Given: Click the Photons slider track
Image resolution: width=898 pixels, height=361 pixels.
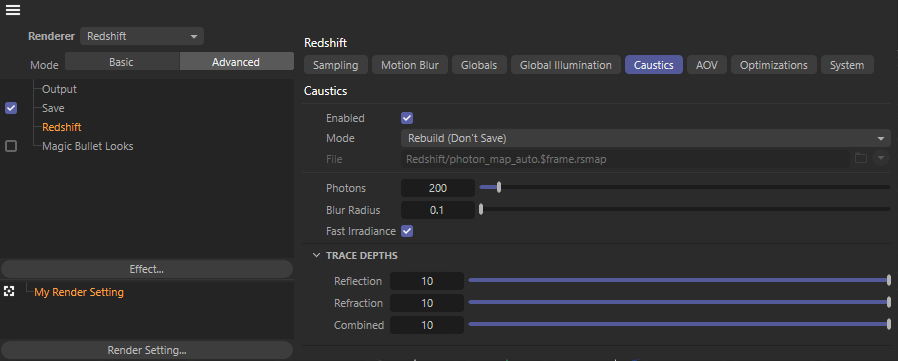Looking at the screenshot, I should 684,187.
